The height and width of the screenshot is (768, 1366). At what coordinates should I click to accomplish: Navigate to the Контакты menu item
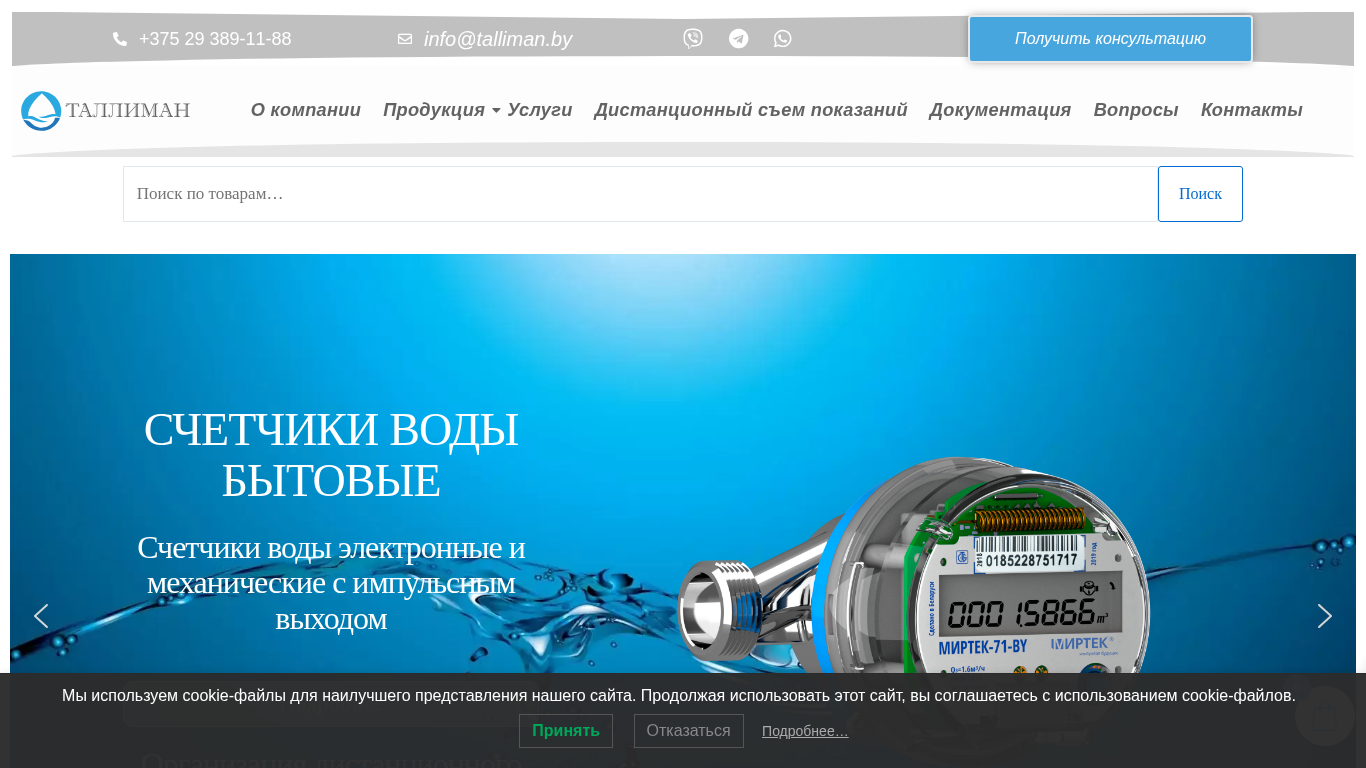1252,110
